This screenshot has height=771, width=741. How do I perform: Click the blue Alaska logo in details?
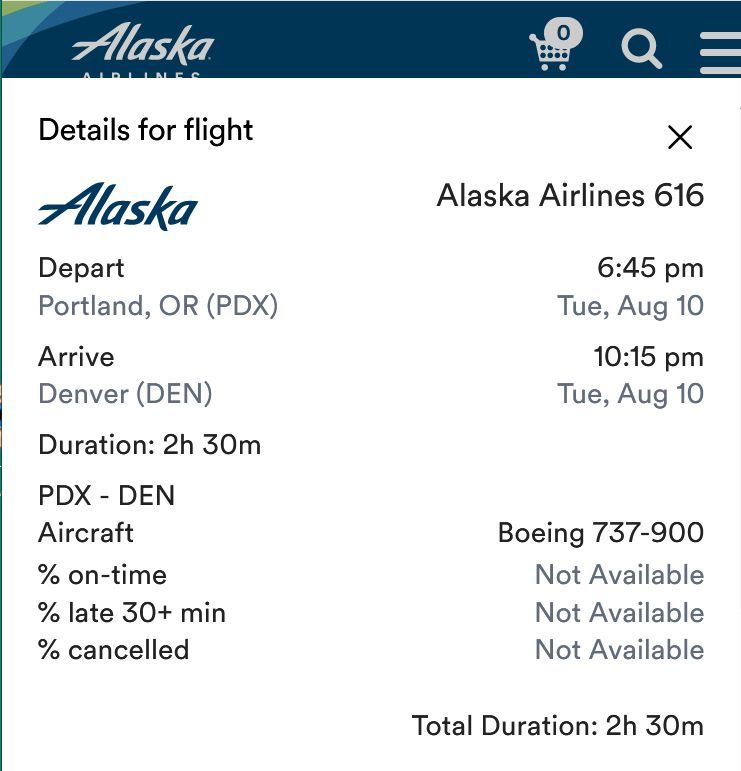(118, 206)
